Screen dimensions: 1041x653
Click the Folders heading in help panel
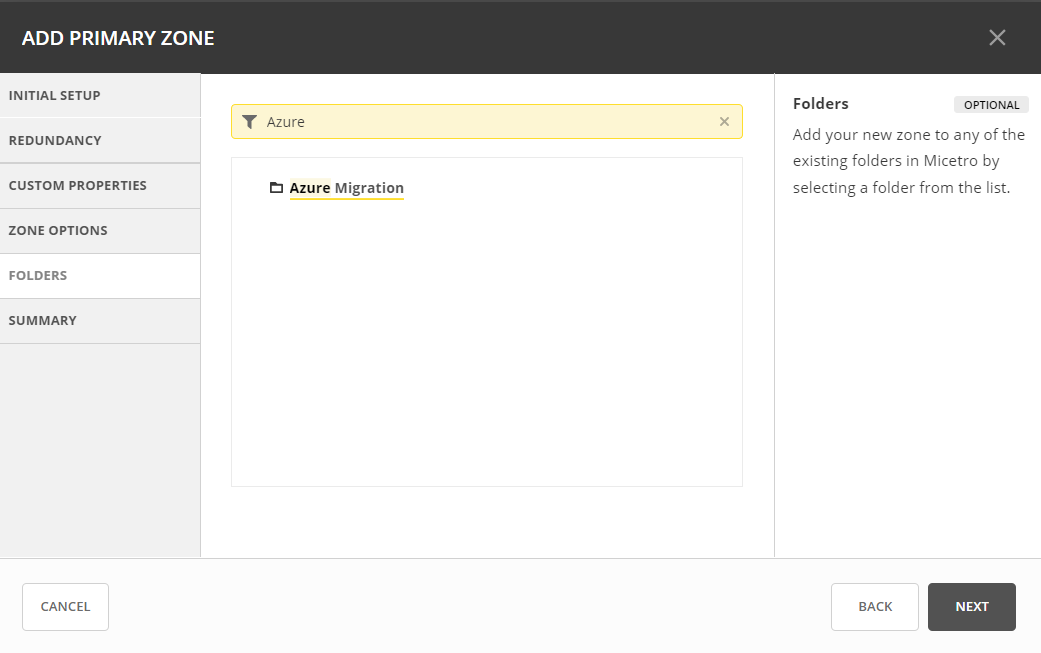[x=820, y=104]
